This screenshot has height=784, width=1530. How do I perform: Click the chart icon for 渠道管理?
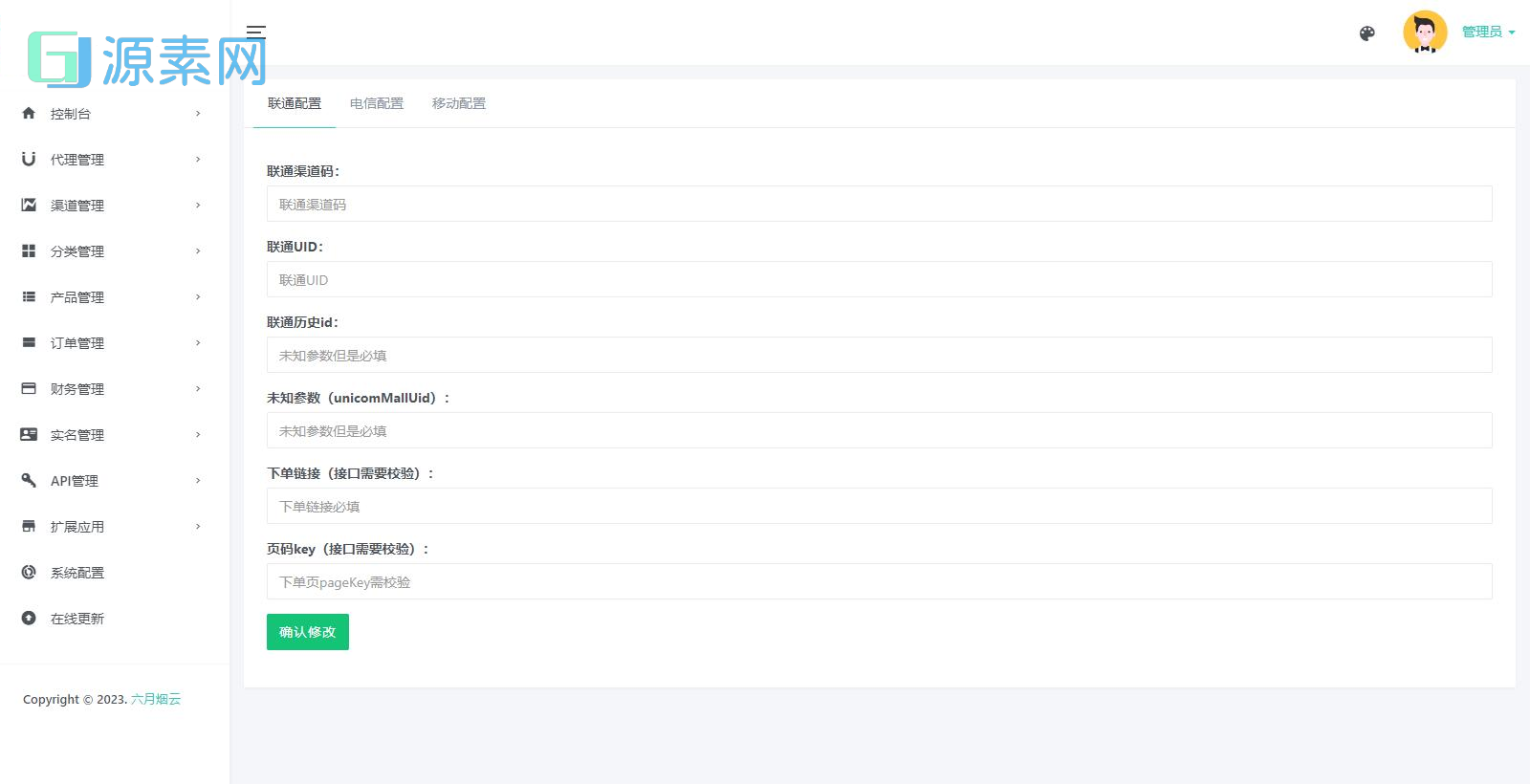click(x=29, y=206)
